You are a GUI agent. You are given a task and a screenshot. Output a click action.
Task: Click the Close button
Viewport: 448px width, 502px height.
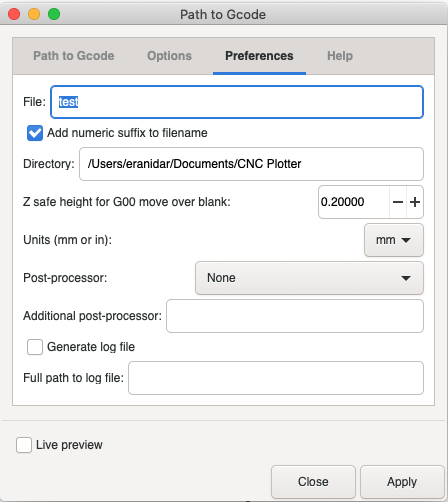[x=313, y=482]
